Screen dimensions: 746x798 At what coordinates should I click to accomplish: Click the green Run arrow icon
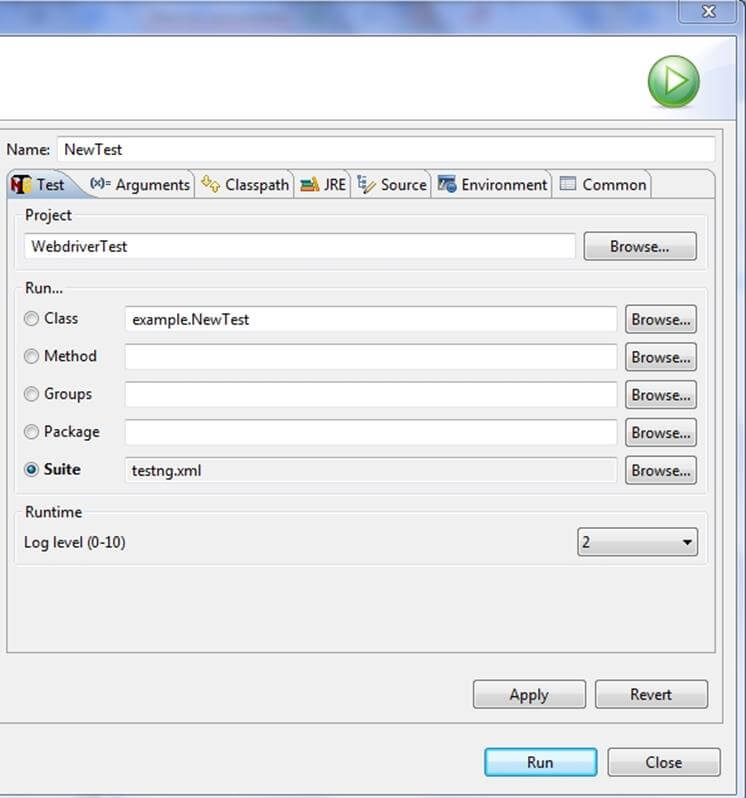(x=673, y=82)
